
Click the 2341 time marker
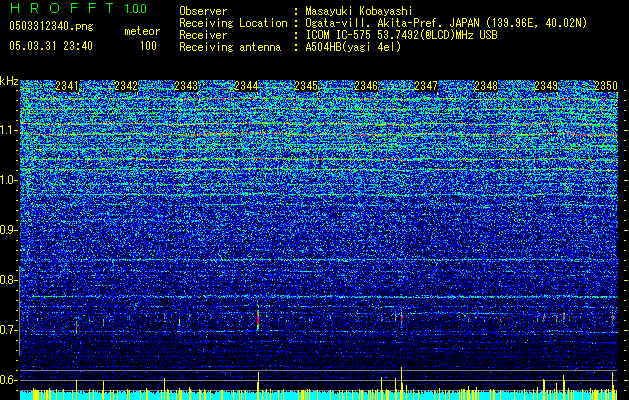pyautogui.click(x=68, y=87)
